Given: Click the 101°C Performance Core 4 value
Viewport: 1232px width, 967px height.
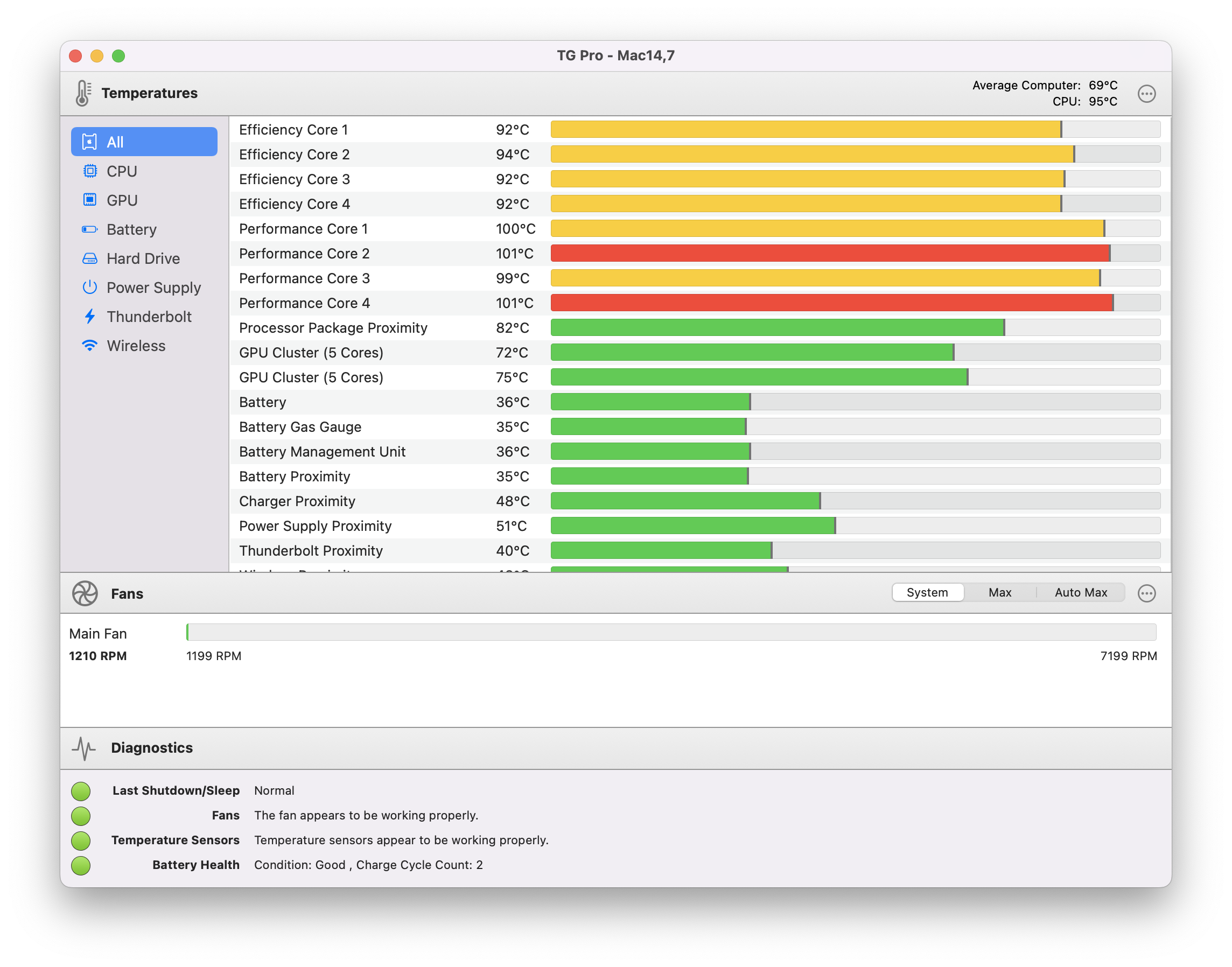Looking at the screenshot, I should [514, 303].
